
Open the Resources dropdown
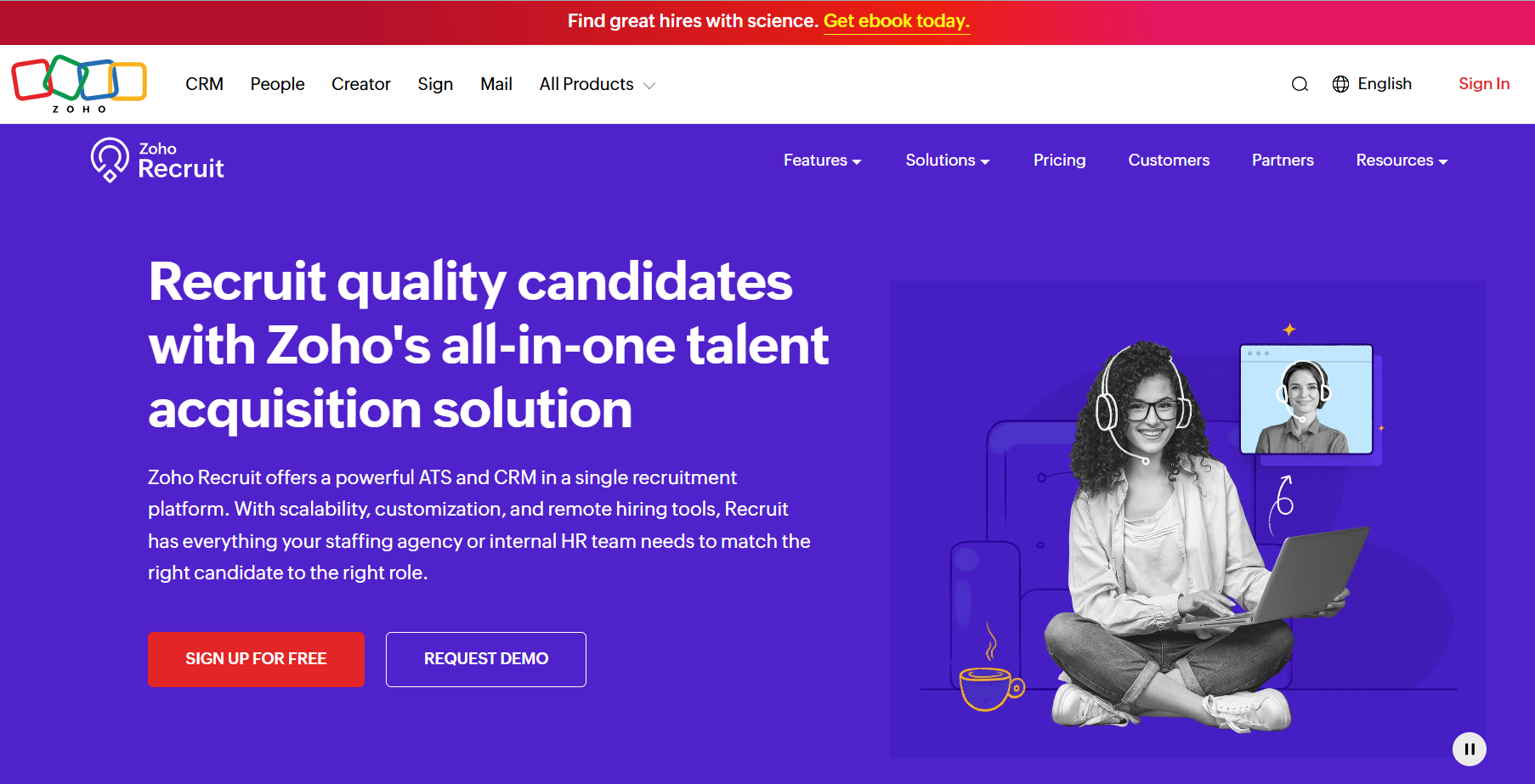tap(1400, 160)
